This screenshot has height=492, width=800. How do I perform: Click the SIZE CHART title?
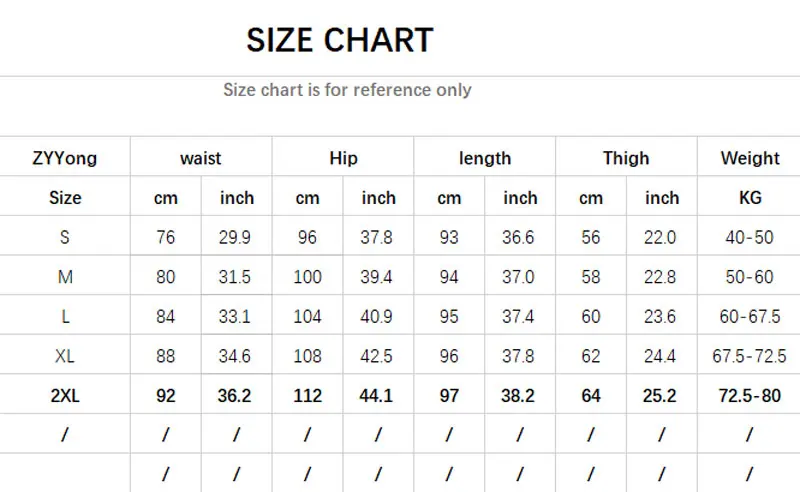pyautogui.click(x=340, y=40)
